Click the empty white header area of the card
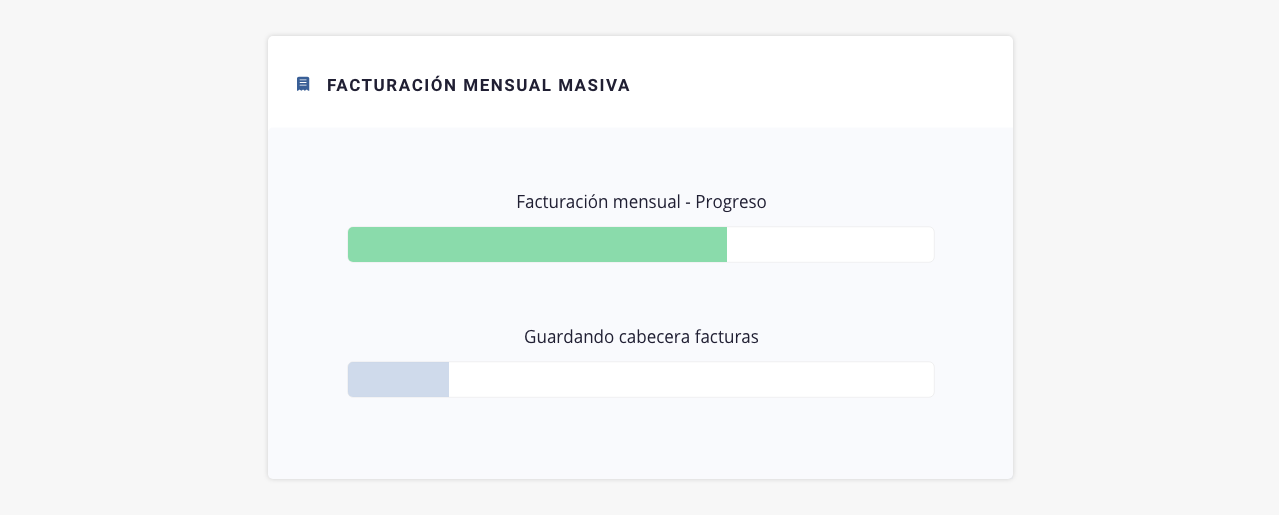Viewport: 1280px width, 515px height. [820, 84]
